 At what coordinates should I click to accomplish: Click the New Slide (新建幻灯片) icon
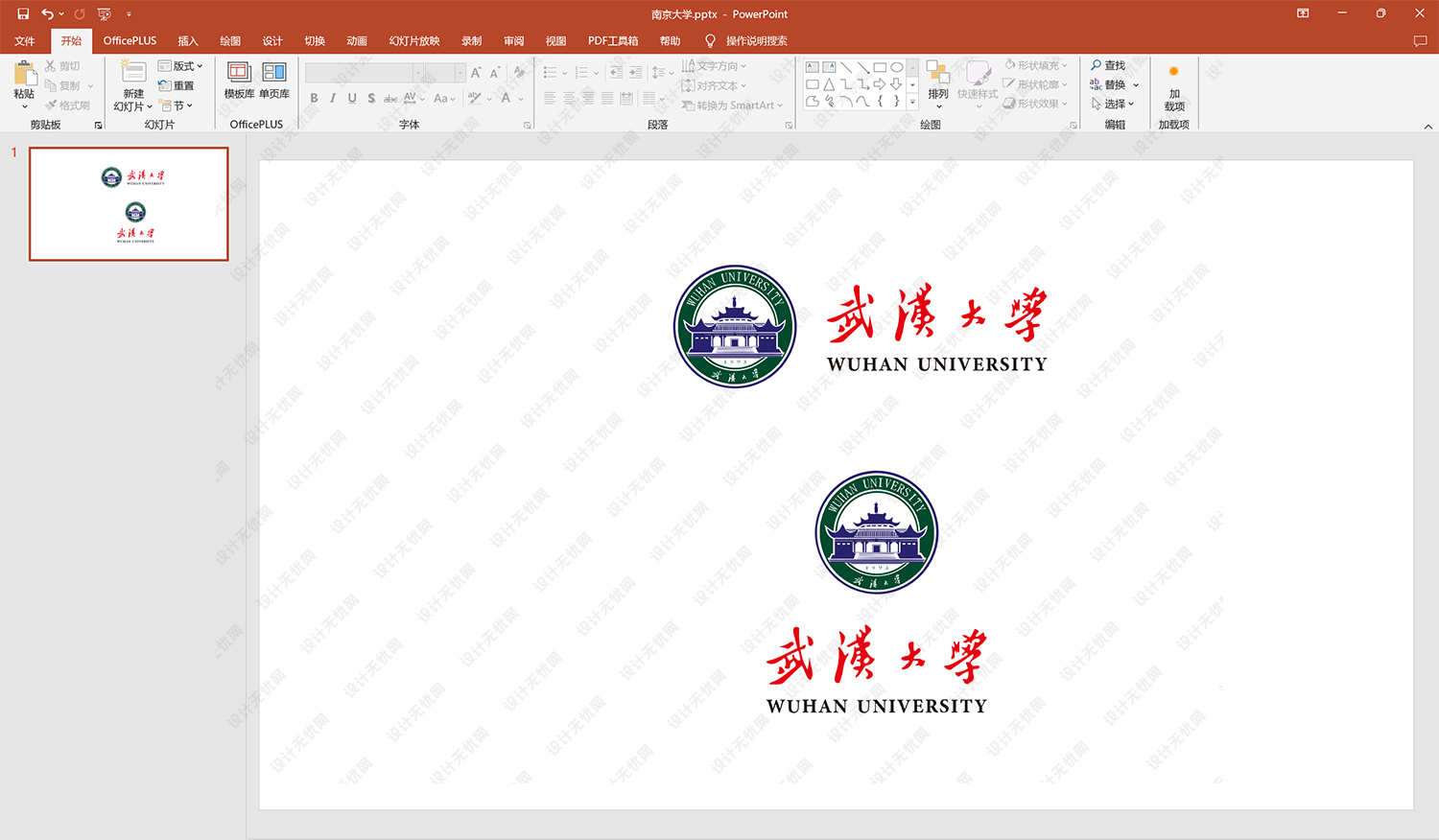(x=134, y=73)
